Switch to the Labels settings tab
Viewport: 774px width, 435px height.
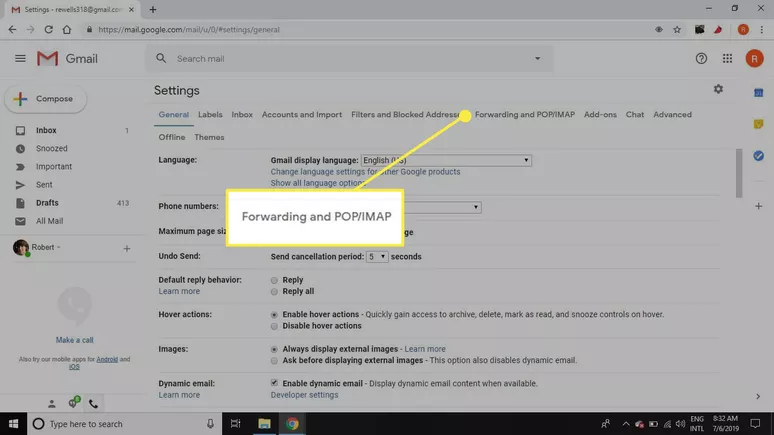(210, 115)
